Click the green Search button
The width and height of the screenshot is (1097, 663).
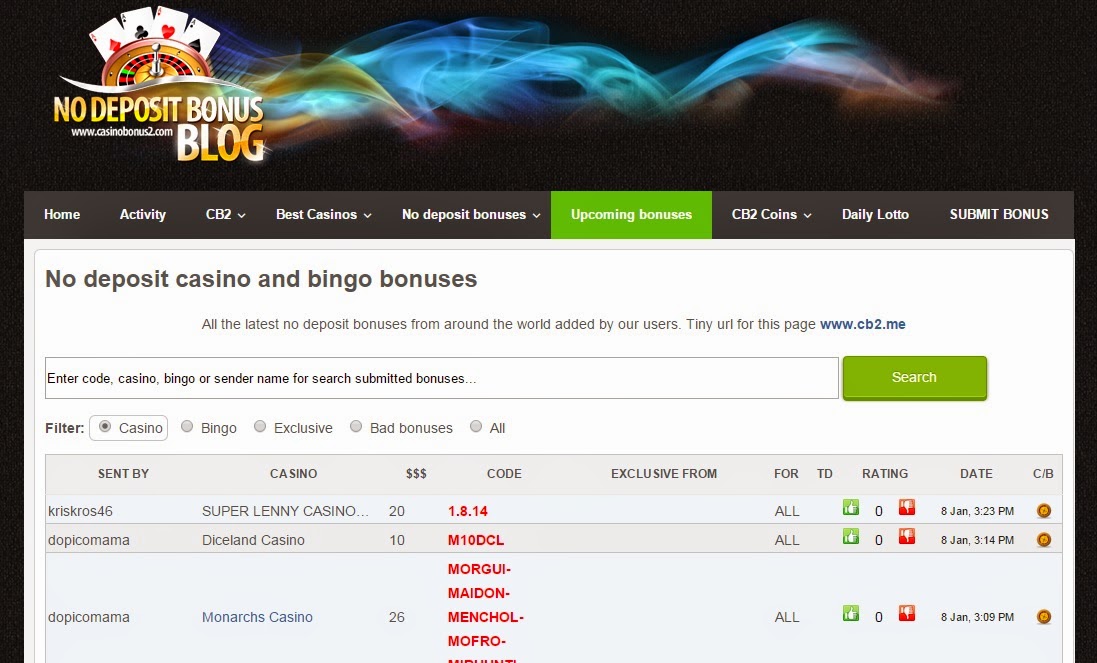[x=914, y=378]
